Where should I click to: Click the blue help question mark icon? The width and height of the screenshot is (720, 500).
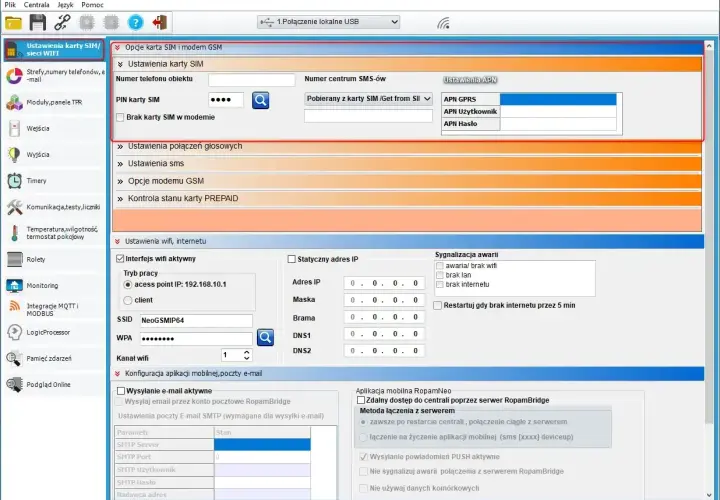135,22
